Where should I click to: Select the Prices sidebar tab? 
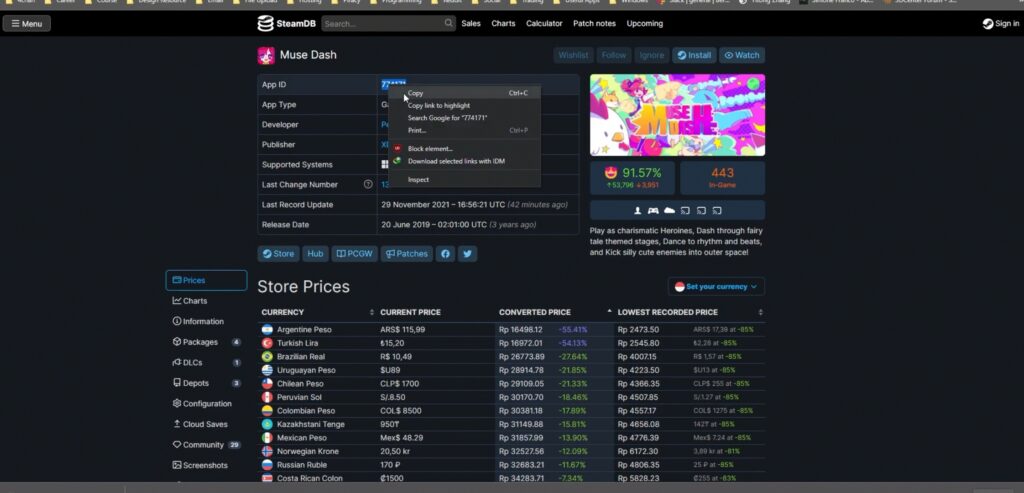(x=206, y=280)
